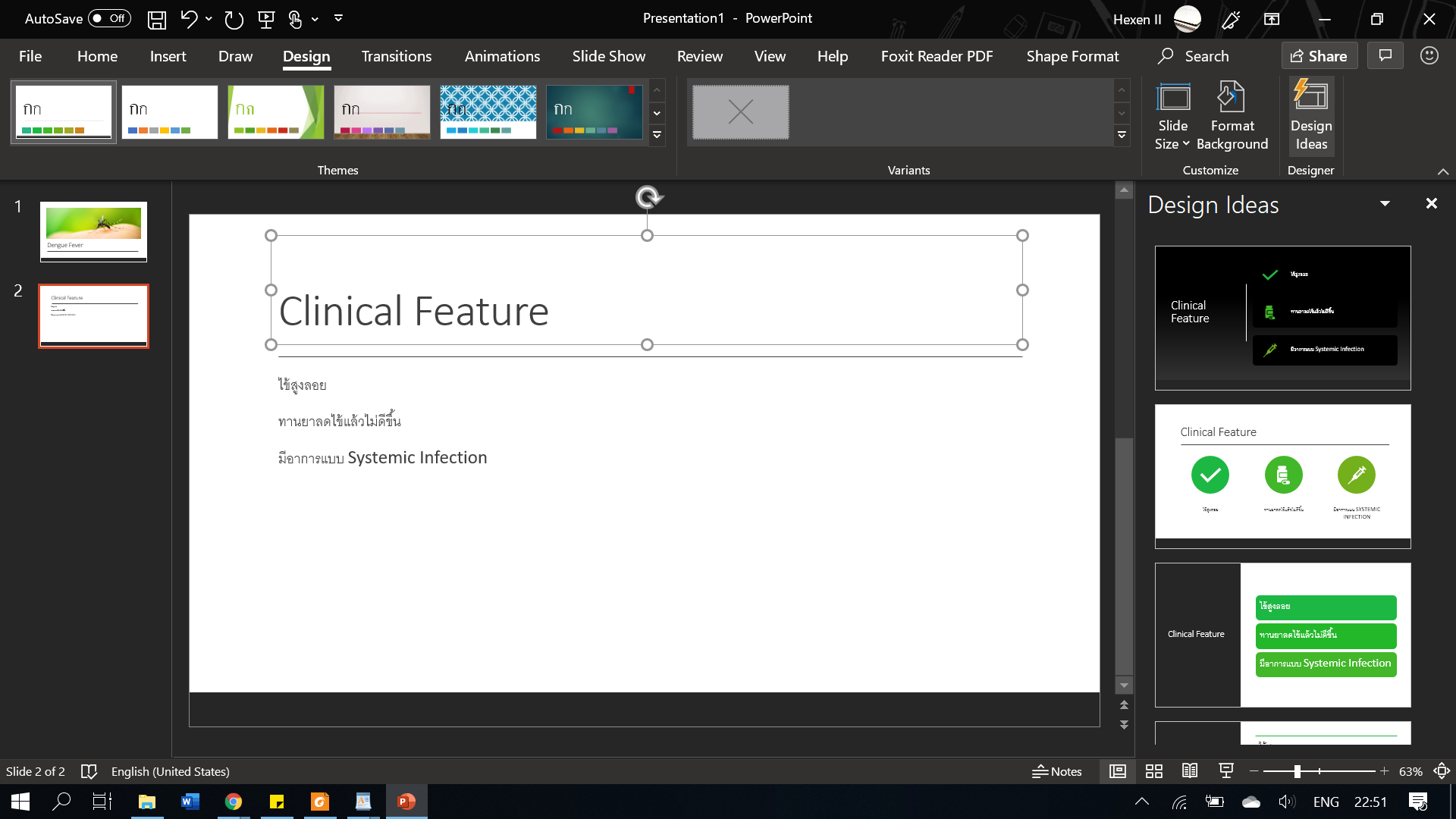Toggle the AutoSave switch

[109, 18]
